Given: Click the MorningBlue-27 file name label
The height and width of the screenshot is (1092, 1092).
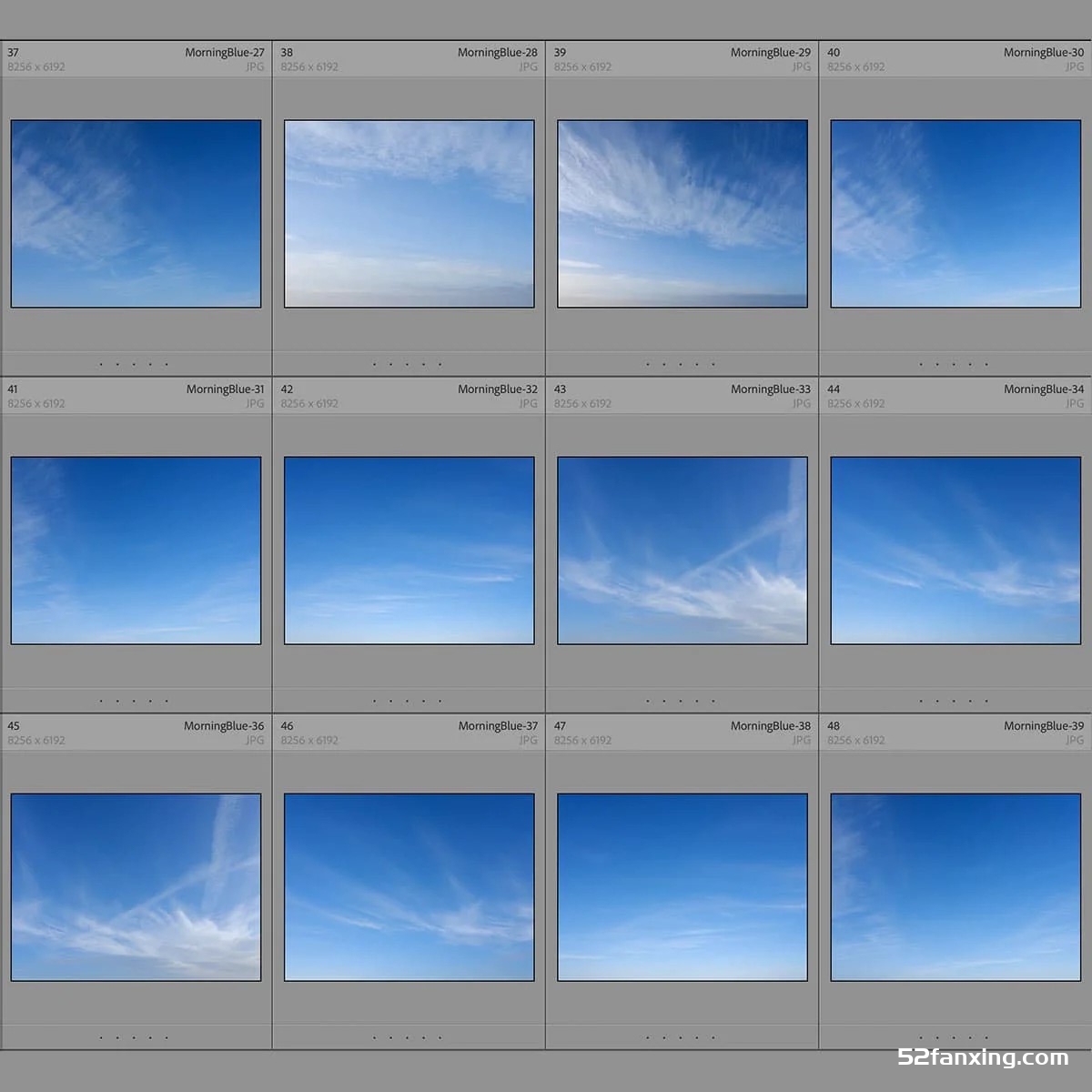Looking at the screenshot, I should (225, 53).
